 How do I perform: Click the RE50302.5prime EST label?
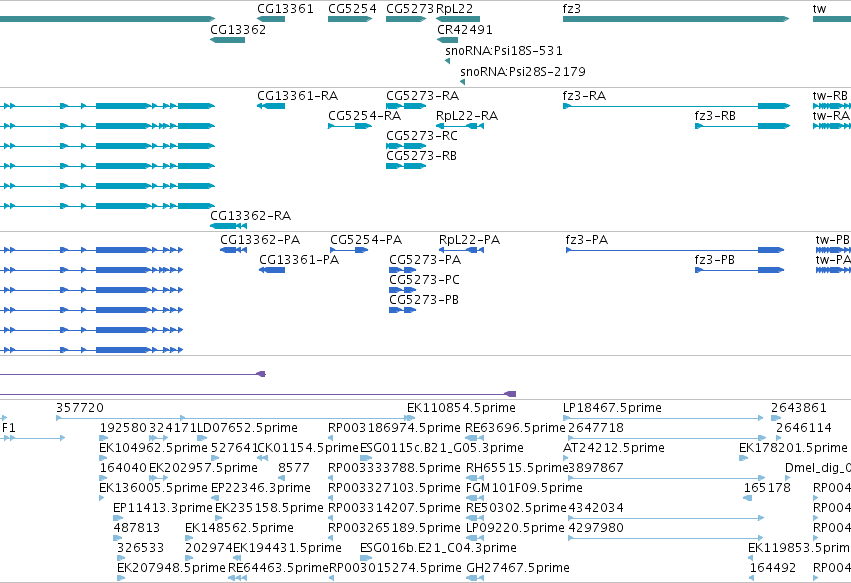516,509
